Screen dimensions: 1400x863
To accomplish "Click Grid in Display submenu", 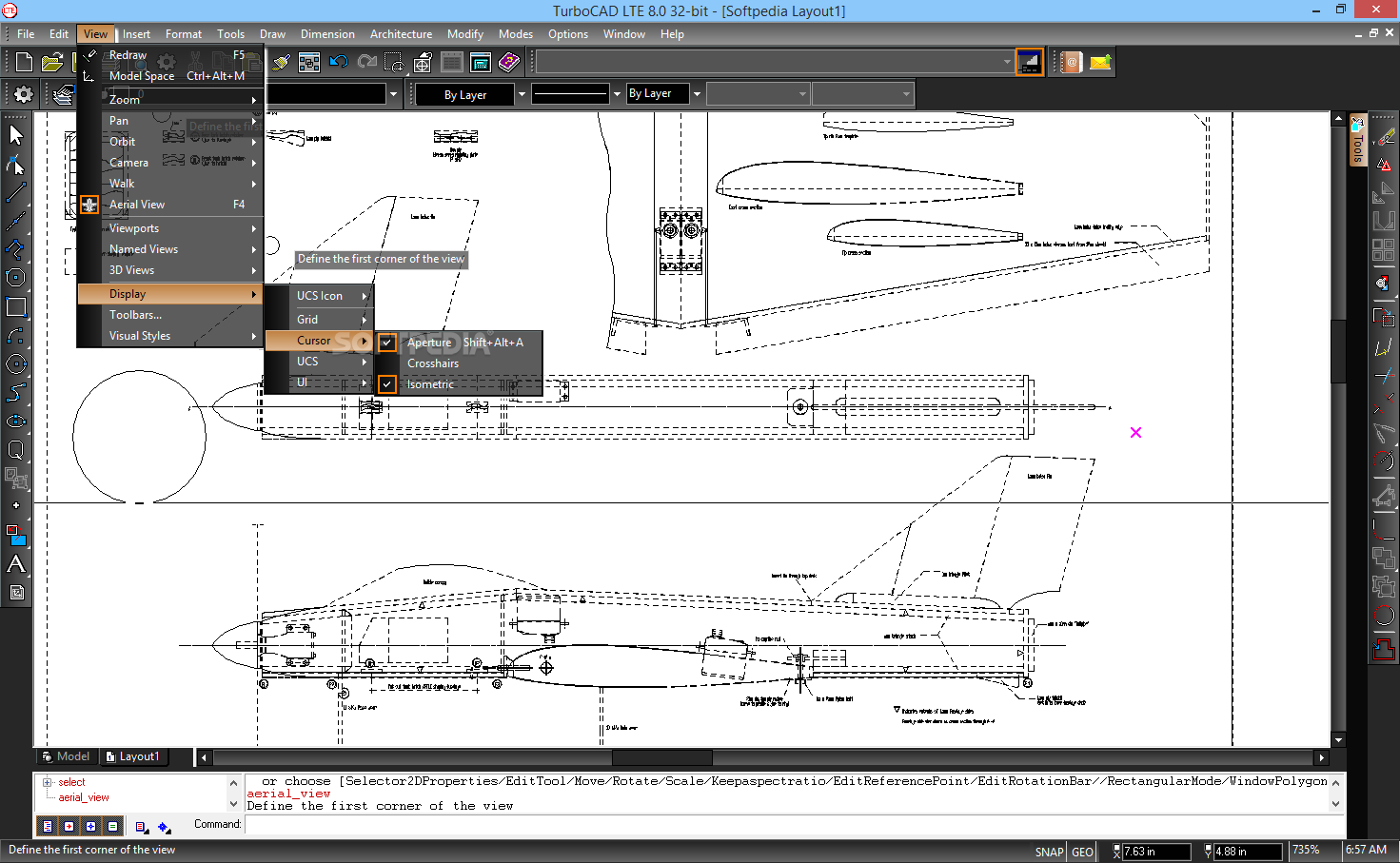I will (x=319, y=320).
